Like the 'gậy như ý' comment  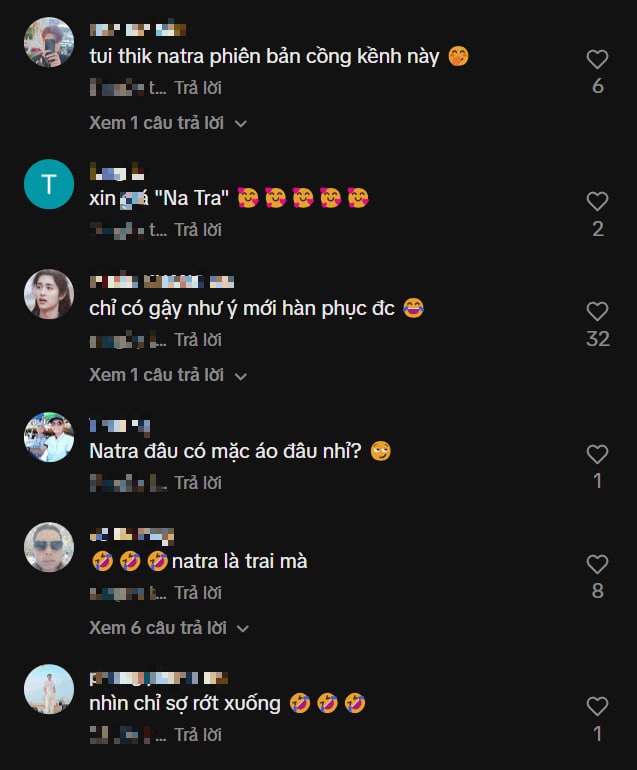tap(597, 312)
